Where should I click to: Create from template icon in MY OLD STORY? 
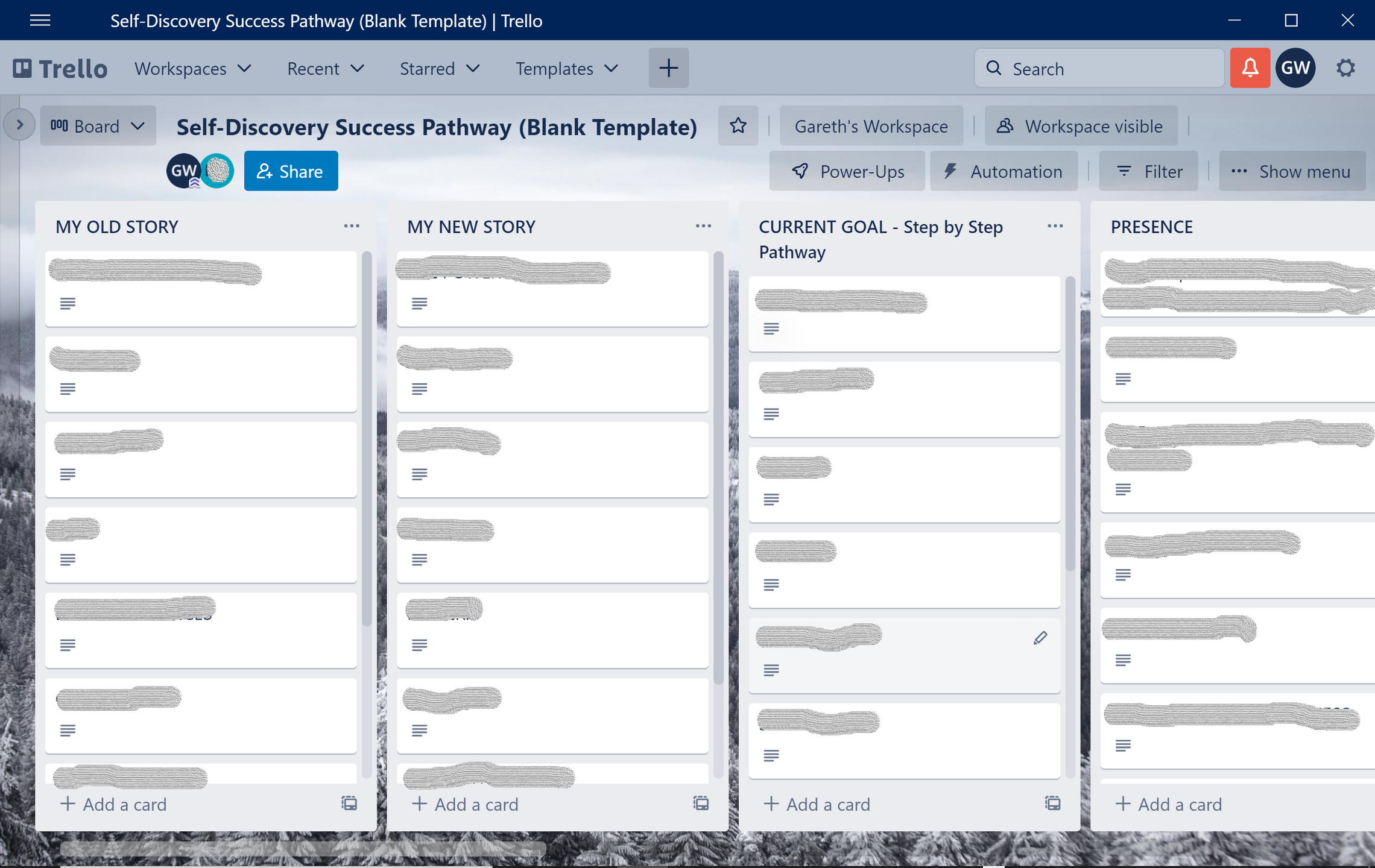[x=349, y=804]
